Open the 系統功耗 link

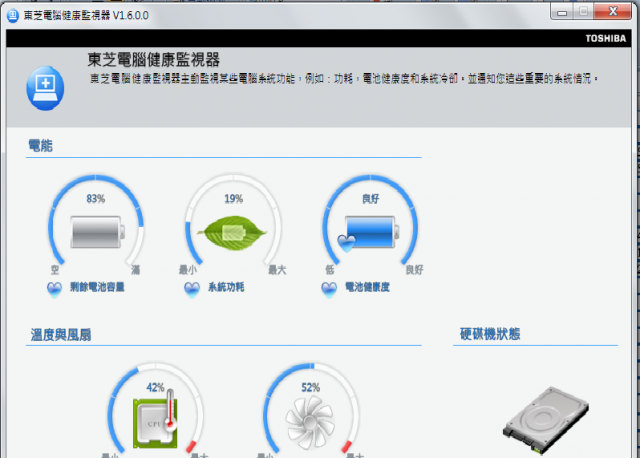click(x=226, y=287)
